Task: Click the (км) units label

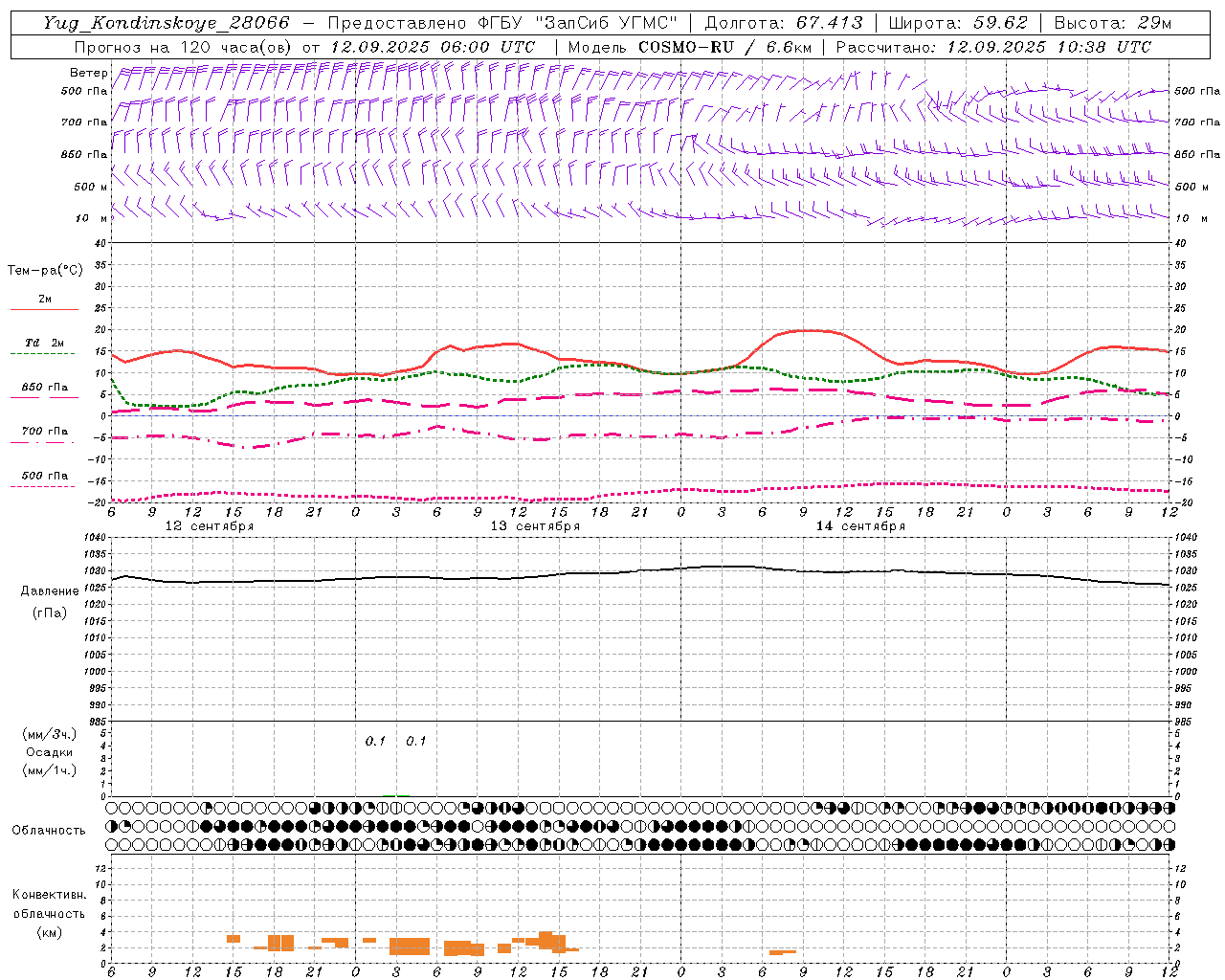Action: (49, 932)
